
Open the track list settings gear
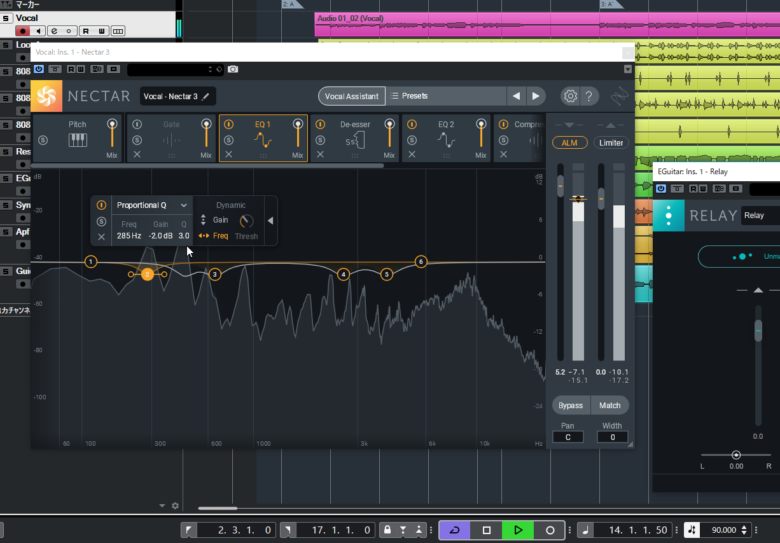(175, 506)
